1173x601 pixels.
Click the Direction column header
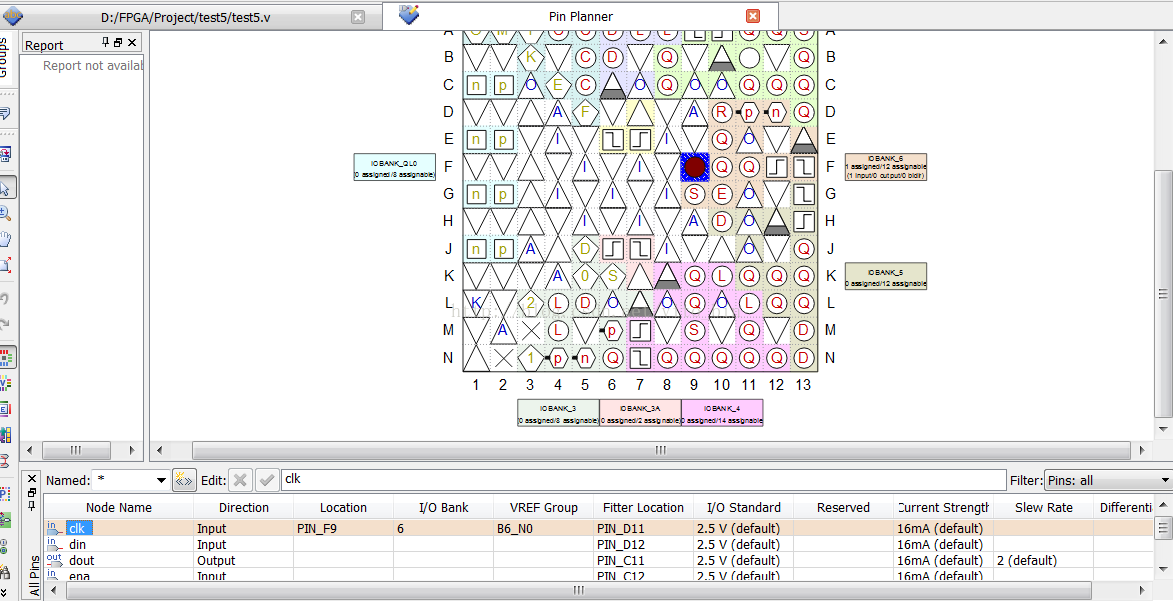(243, 507)
